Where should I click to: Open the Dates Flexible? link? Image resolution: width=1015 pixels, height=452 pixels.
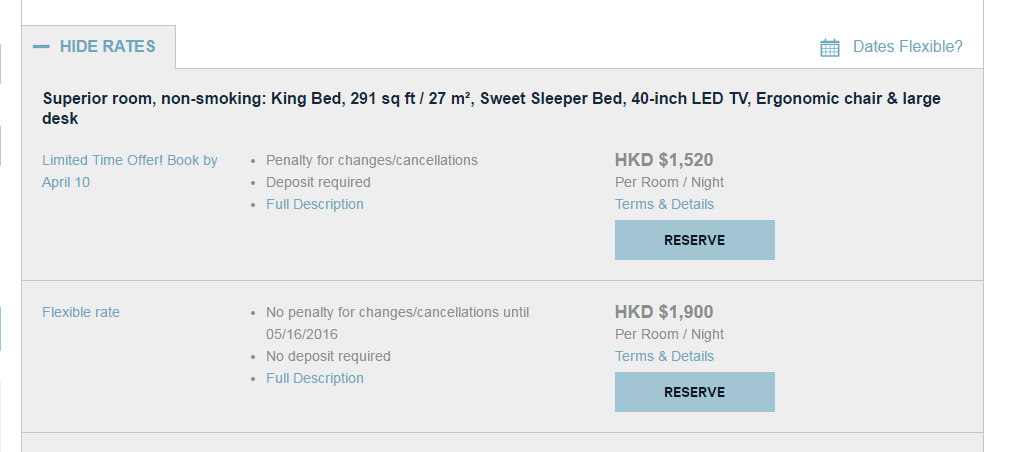[908, 47]
